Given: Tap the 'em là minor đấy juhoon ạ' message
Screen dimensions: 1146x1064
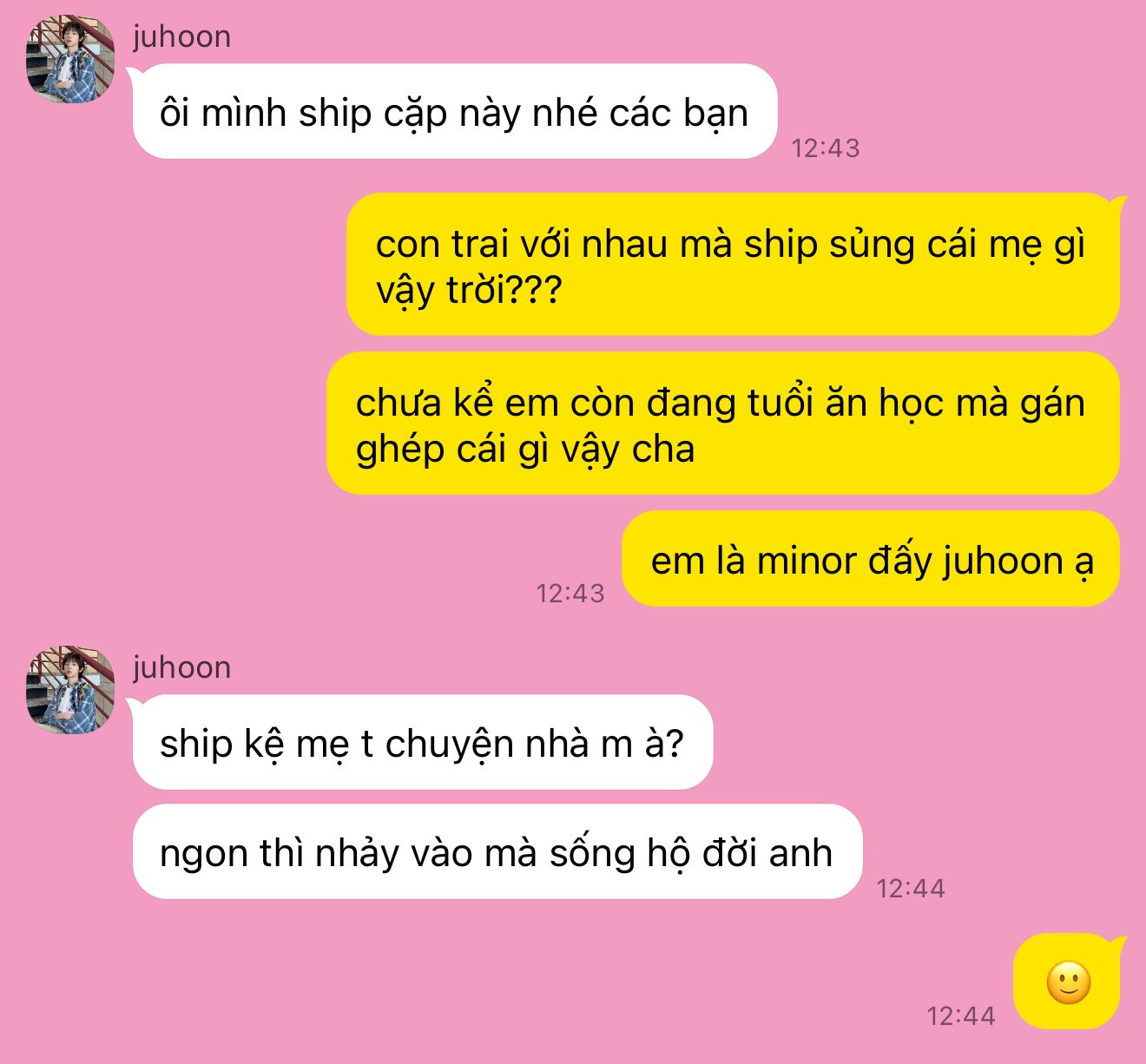Looking at the screenshot, I should (871, 559).
